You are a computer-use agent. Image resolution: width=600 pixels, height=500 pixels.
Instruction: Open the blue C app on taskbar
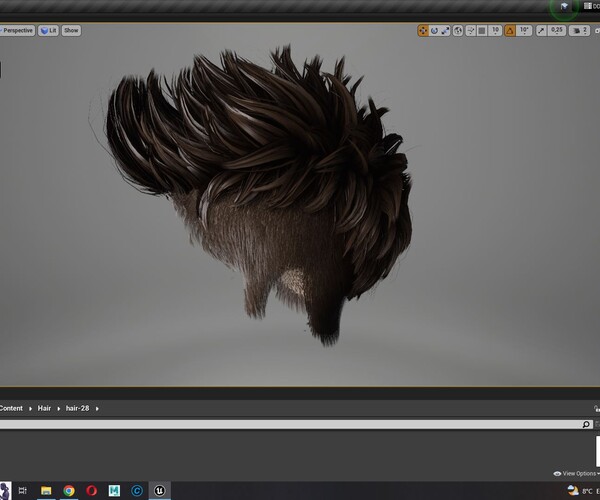tap(137, 490)
